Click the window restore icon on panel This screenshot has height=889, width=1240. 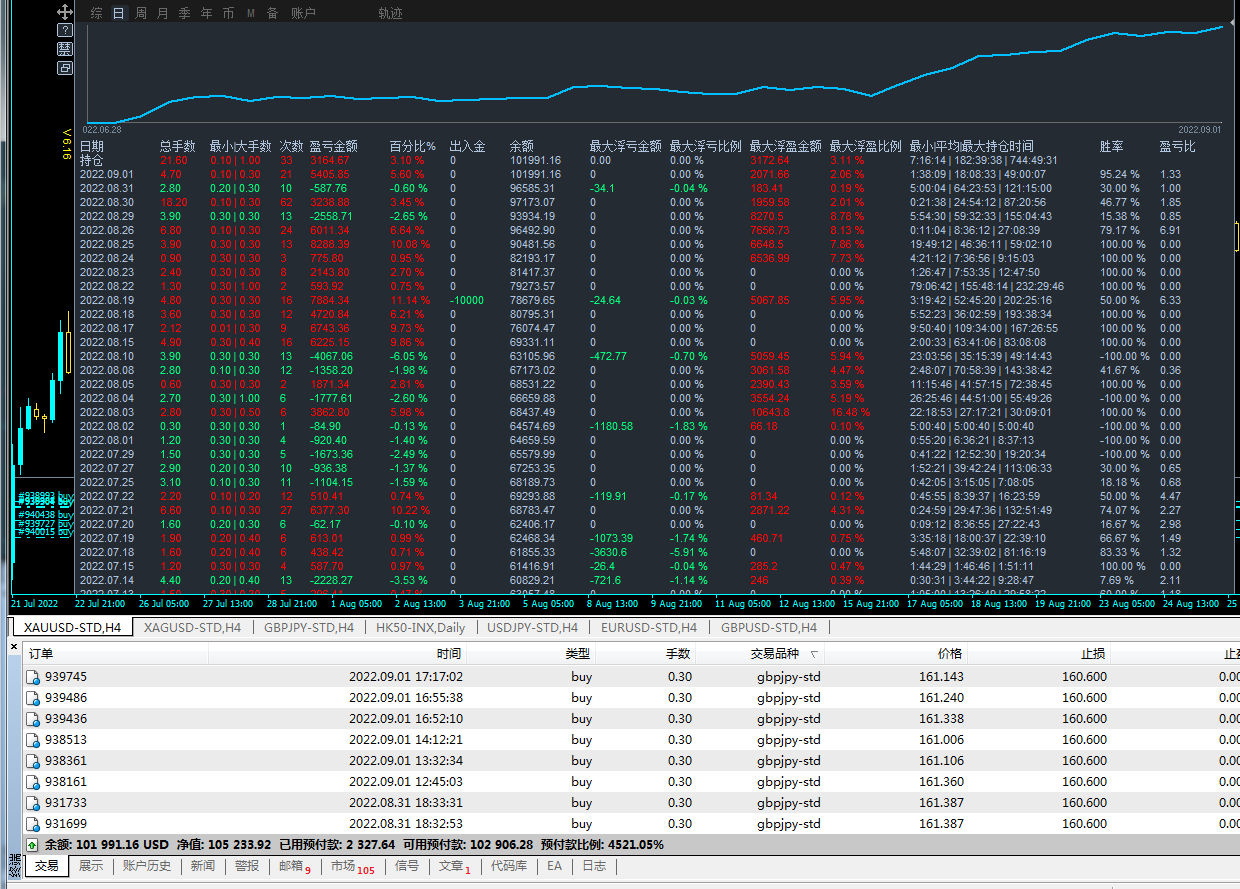coord(65,68)
